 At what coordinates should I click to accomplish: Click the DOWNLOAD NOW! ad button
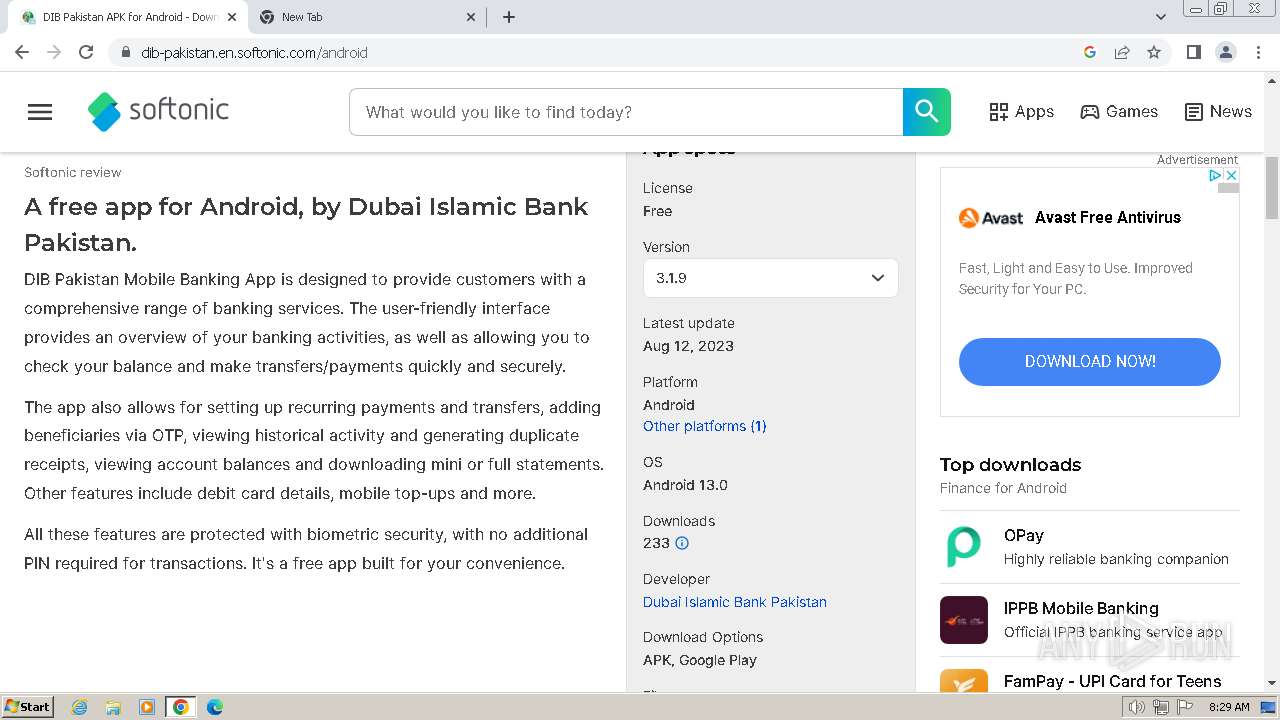pos(1090,361)
